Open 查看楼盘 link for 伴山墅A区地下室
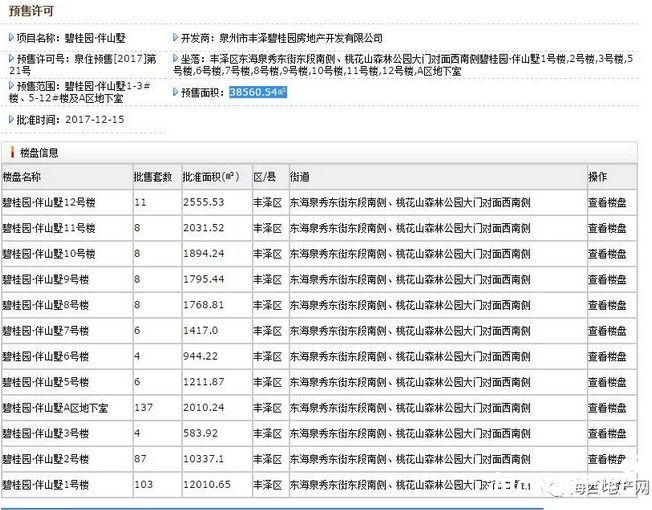The width and height of the screenshot is (652, 510). pyautogui.click(x=607, y=408)
